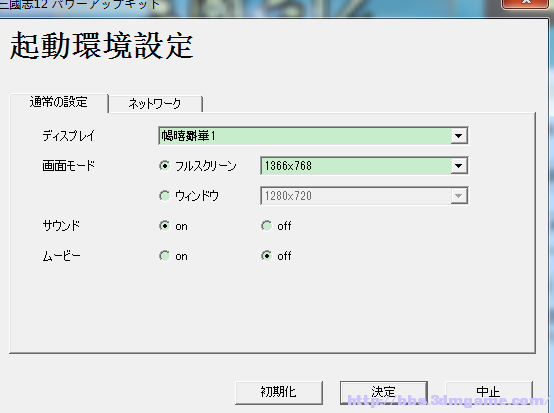Open the ディスプレイ dropdown arrow
The width and height of the screenshot is (554, 413).
pos(459,136)
